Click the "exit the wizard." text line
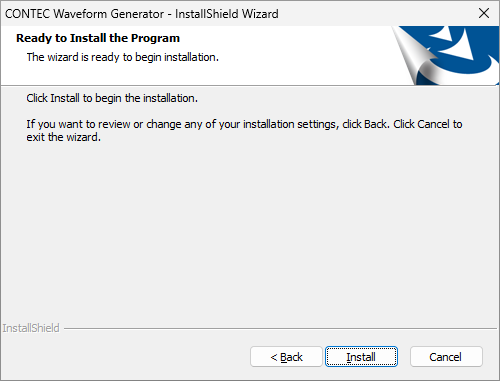 (x=63, y=137)
